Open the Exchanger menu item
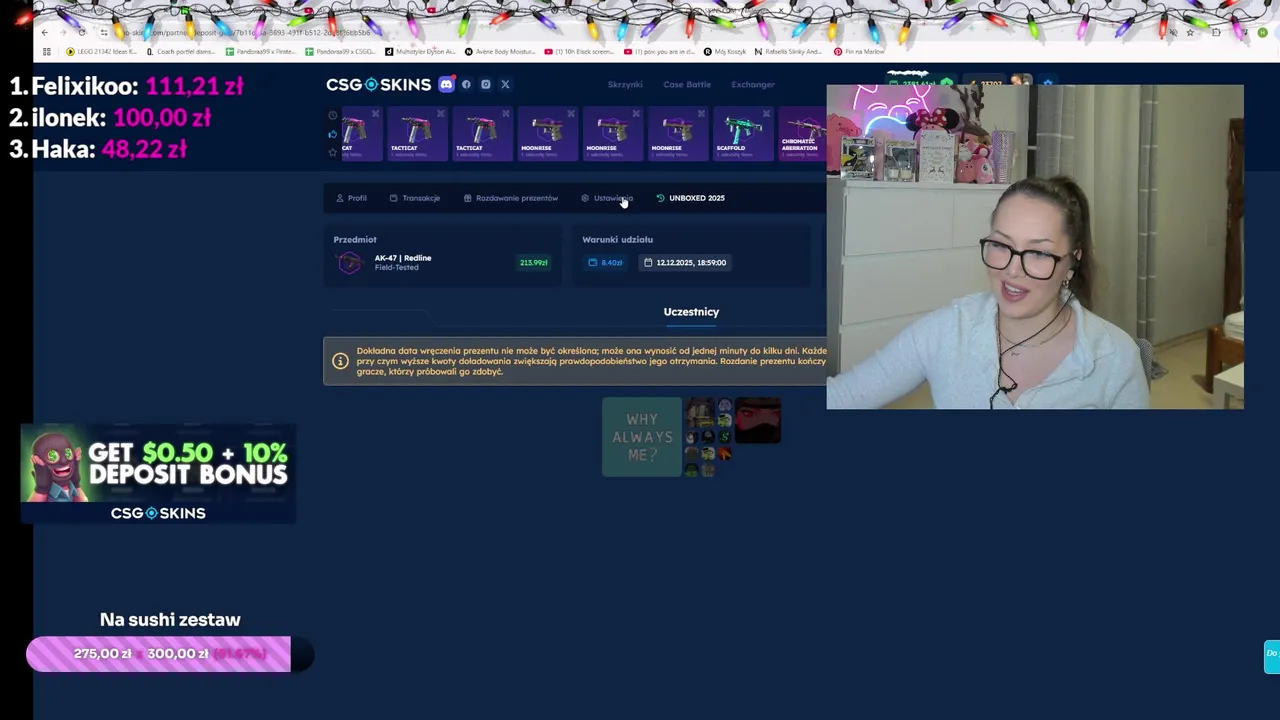The width and height of the screenshot is (1280, 720). [753, 84]
